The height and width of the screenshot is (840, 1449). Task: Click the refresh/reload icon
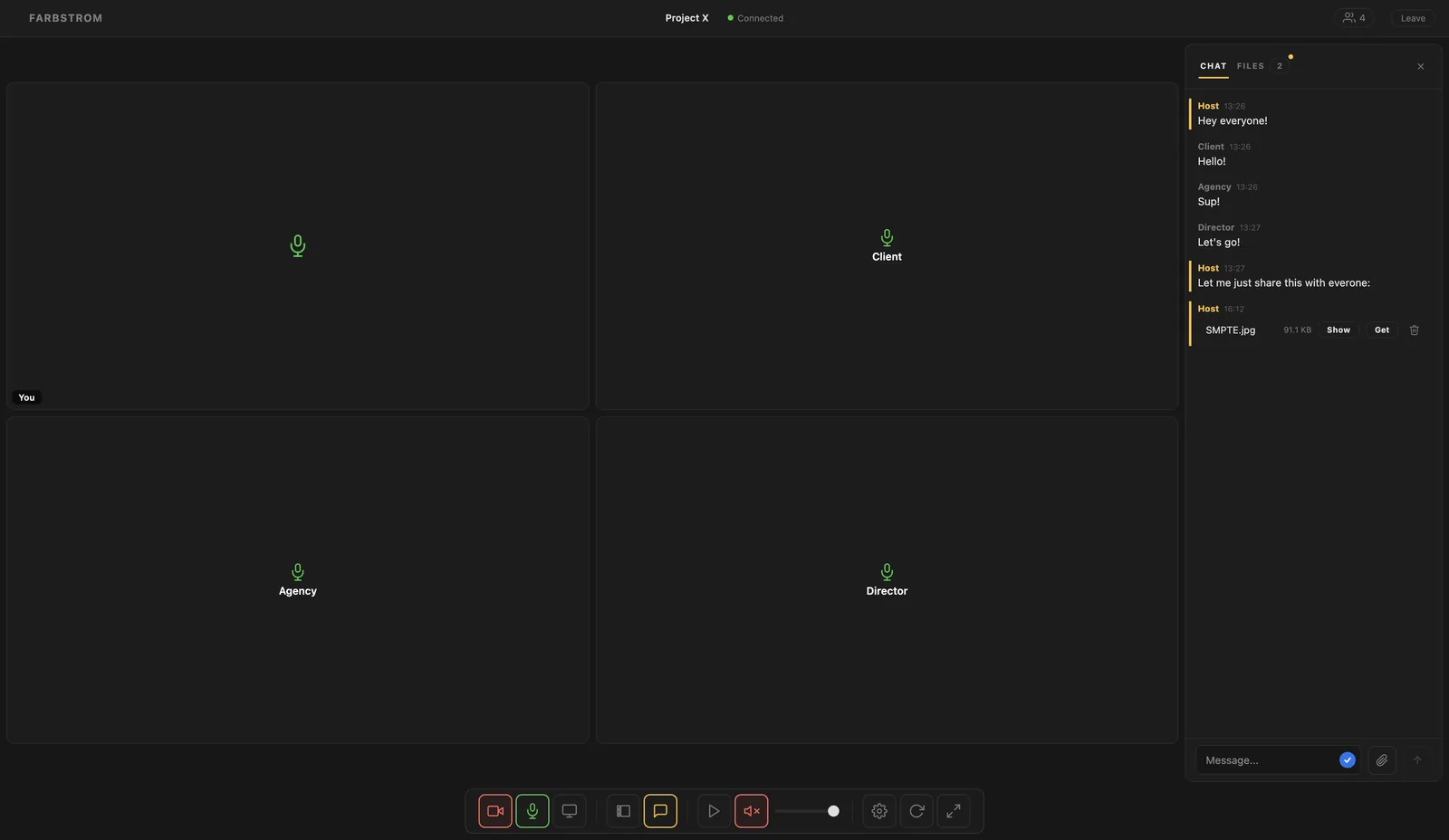click(x=916, y=811)
